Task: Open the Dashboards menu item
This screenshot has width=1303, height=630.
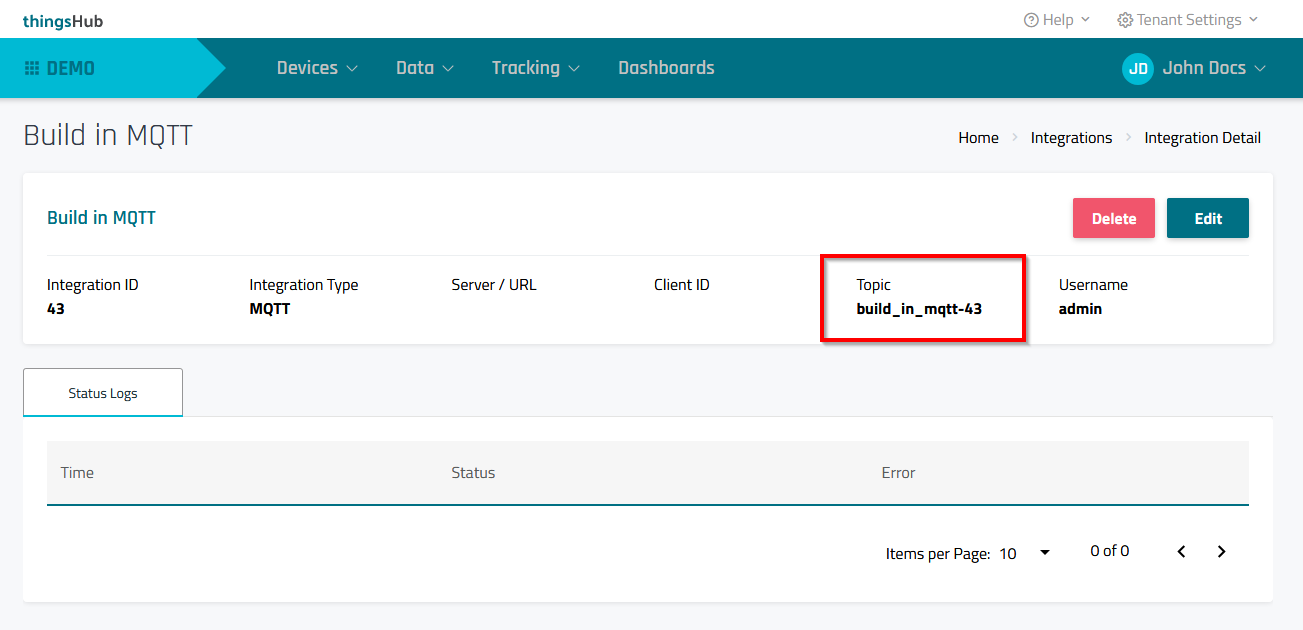Action: point(666,68)
